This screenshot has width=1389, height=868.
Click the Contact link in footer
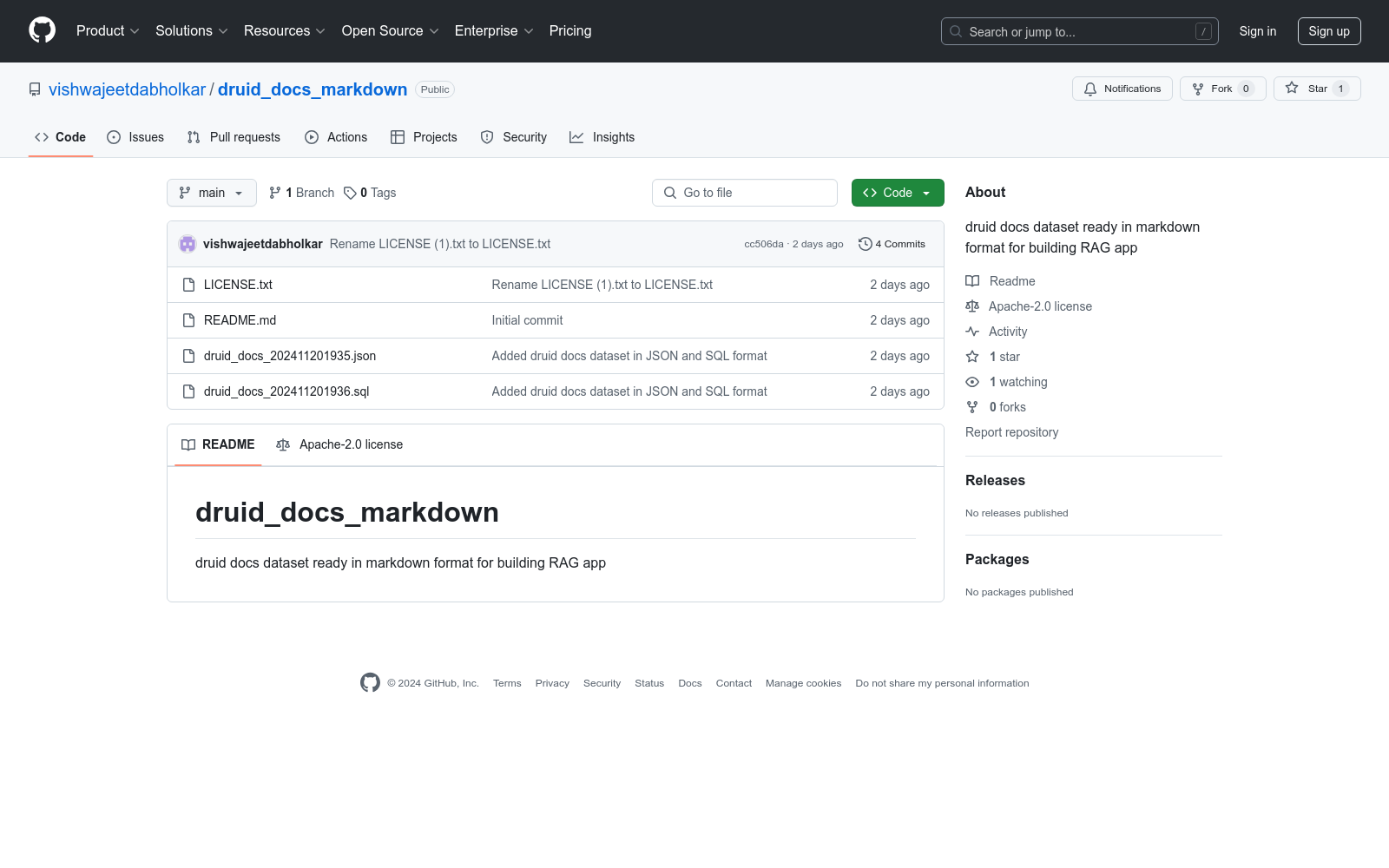click(x=734, y=683)
